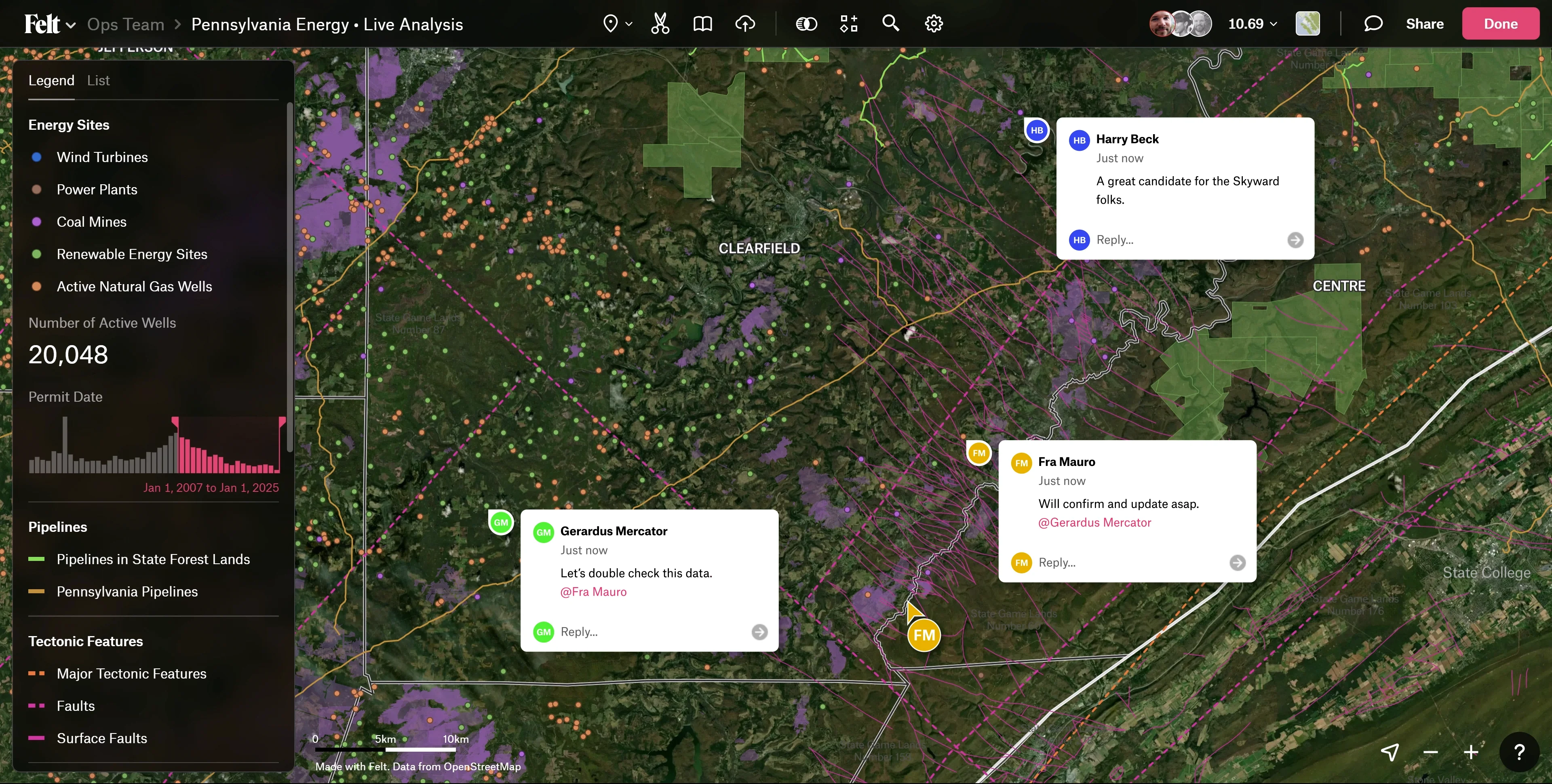Screen dimensions: 1552x784
Task: Open map settings gear icon
Action: pyautogui.click(x=933, y=24)
